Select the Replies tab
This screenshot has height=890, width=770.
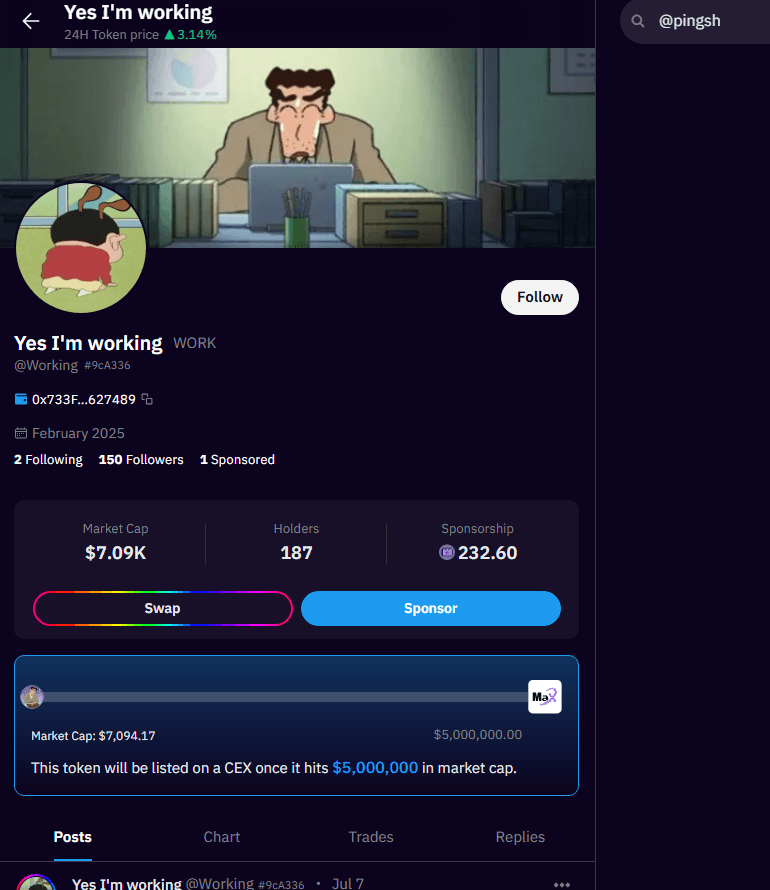coord(520,837)
